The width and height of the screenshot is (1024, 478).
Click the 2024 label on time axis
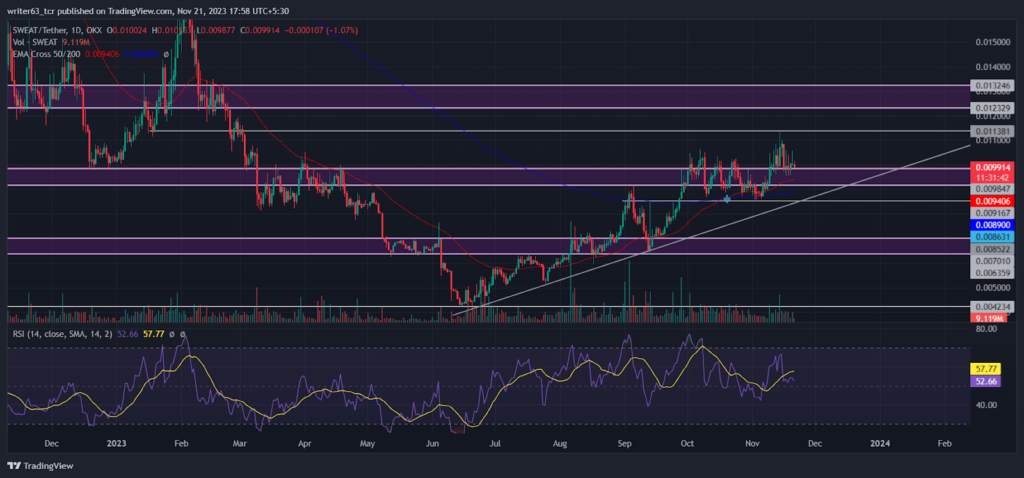tap(880, 443)
